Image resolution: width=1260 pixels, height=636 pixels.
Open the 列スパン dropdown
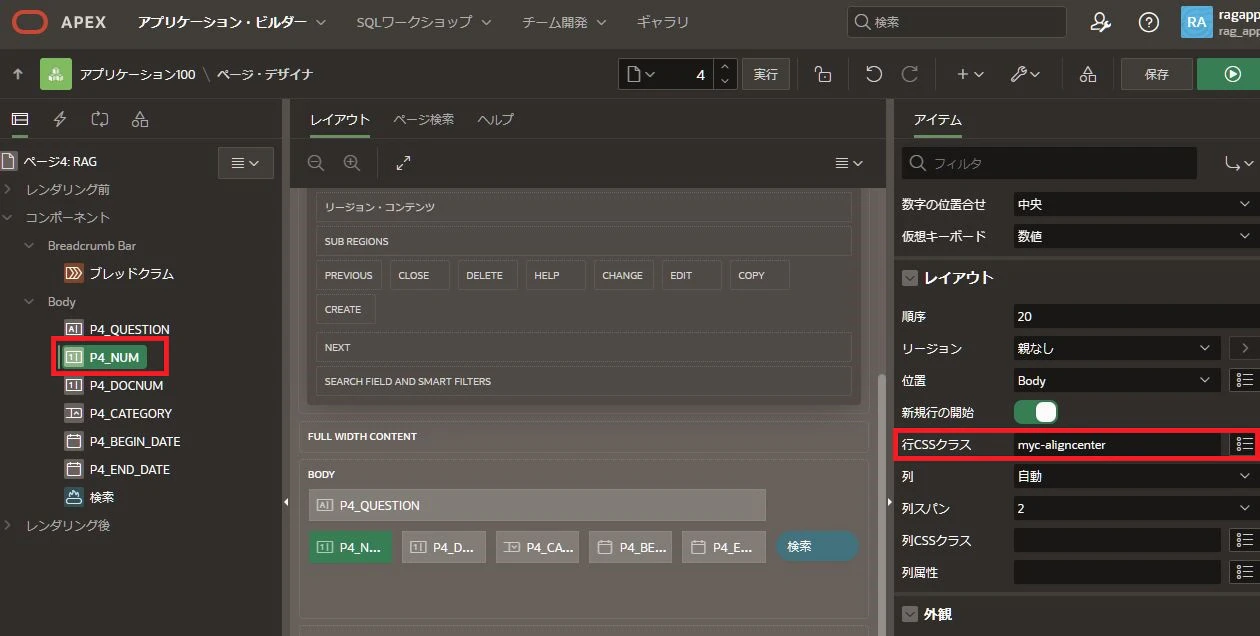click(x=1136, y=508)
